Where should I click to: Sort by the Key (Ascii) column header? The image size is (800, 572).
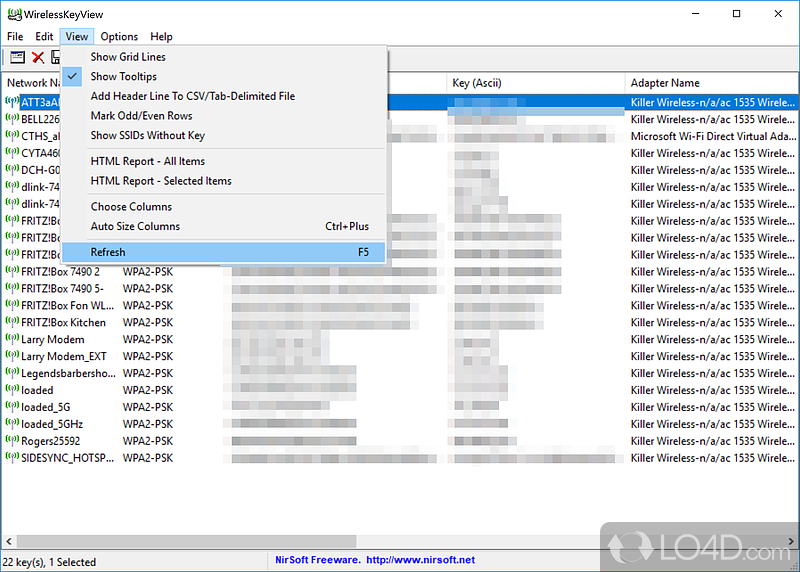point(536,83)
